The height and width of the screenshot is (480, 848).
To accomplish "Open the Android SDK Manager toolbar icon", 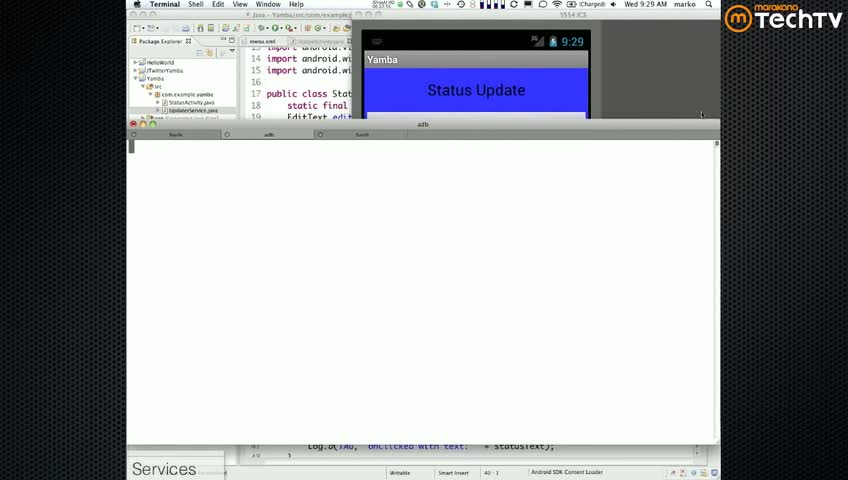I will point(201,28).
